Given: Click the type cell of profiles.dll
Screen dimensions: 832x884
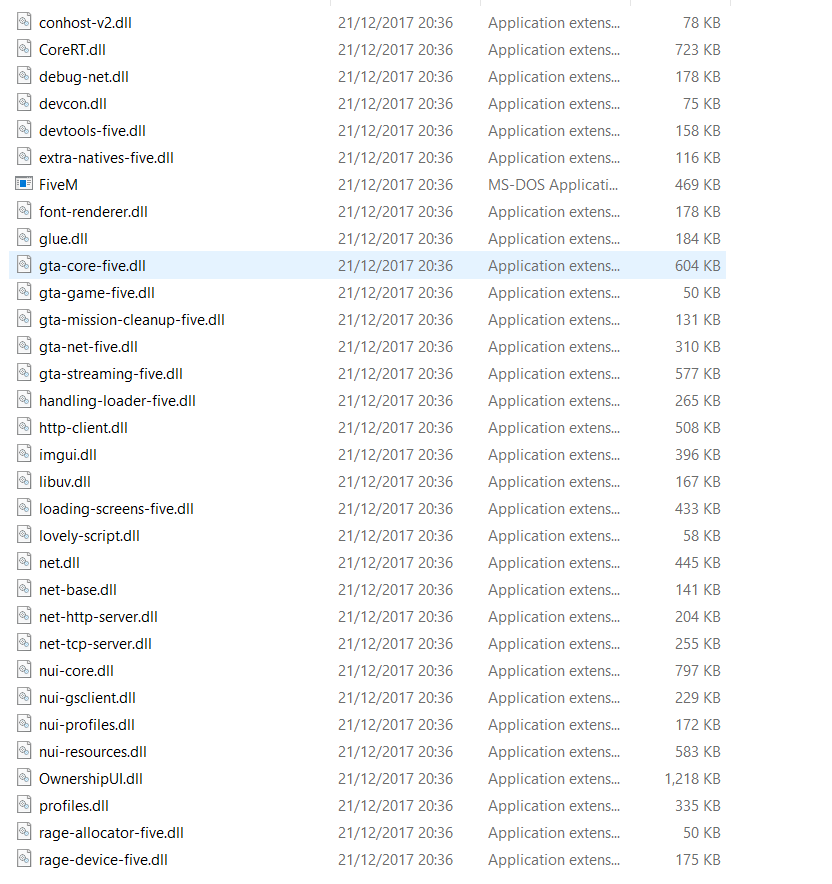Looking at the screenshot, I should coord(554,806).
